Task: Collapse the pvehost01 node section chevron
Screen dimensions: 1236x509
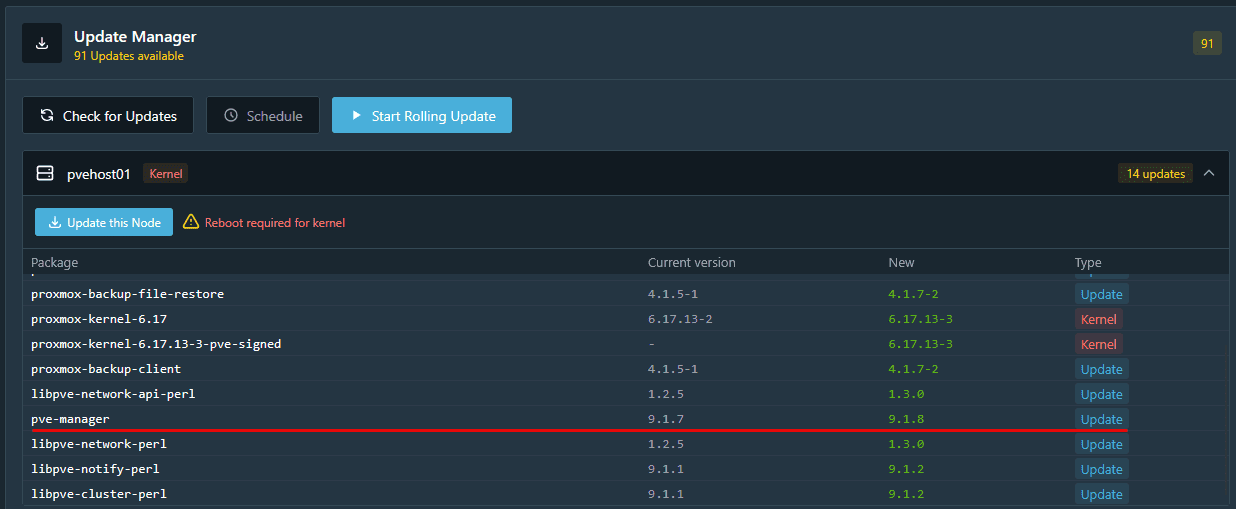Action: pos(1209,173)
